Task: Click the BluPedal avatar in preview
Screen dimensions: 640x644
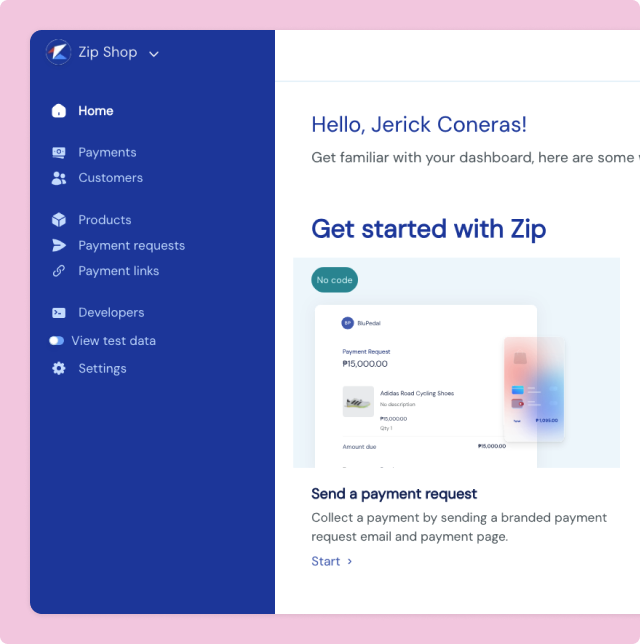Action: point(348,323)
